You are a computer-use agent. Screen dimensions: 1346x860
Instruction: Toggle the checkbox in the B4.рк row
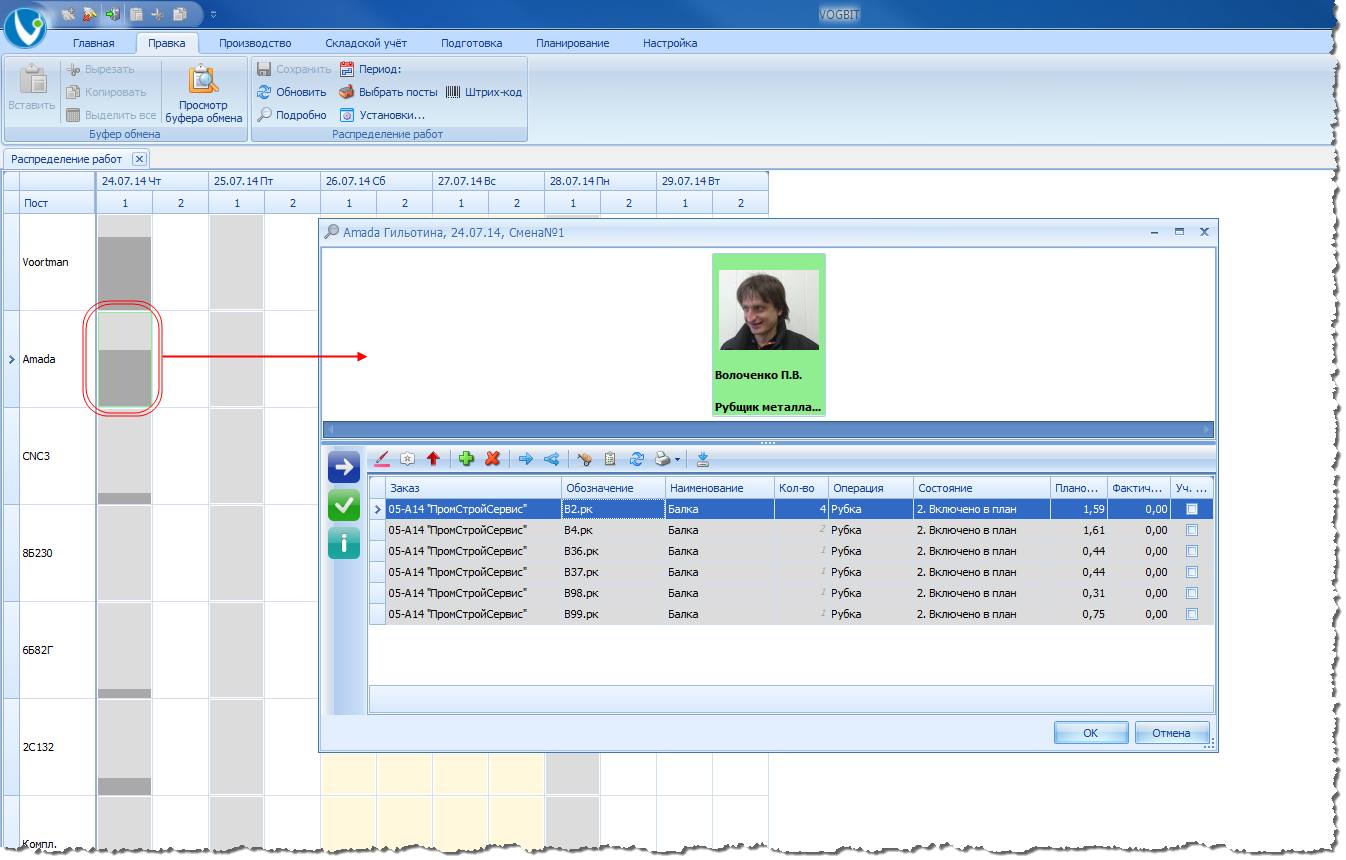(x=1191, y=530)
